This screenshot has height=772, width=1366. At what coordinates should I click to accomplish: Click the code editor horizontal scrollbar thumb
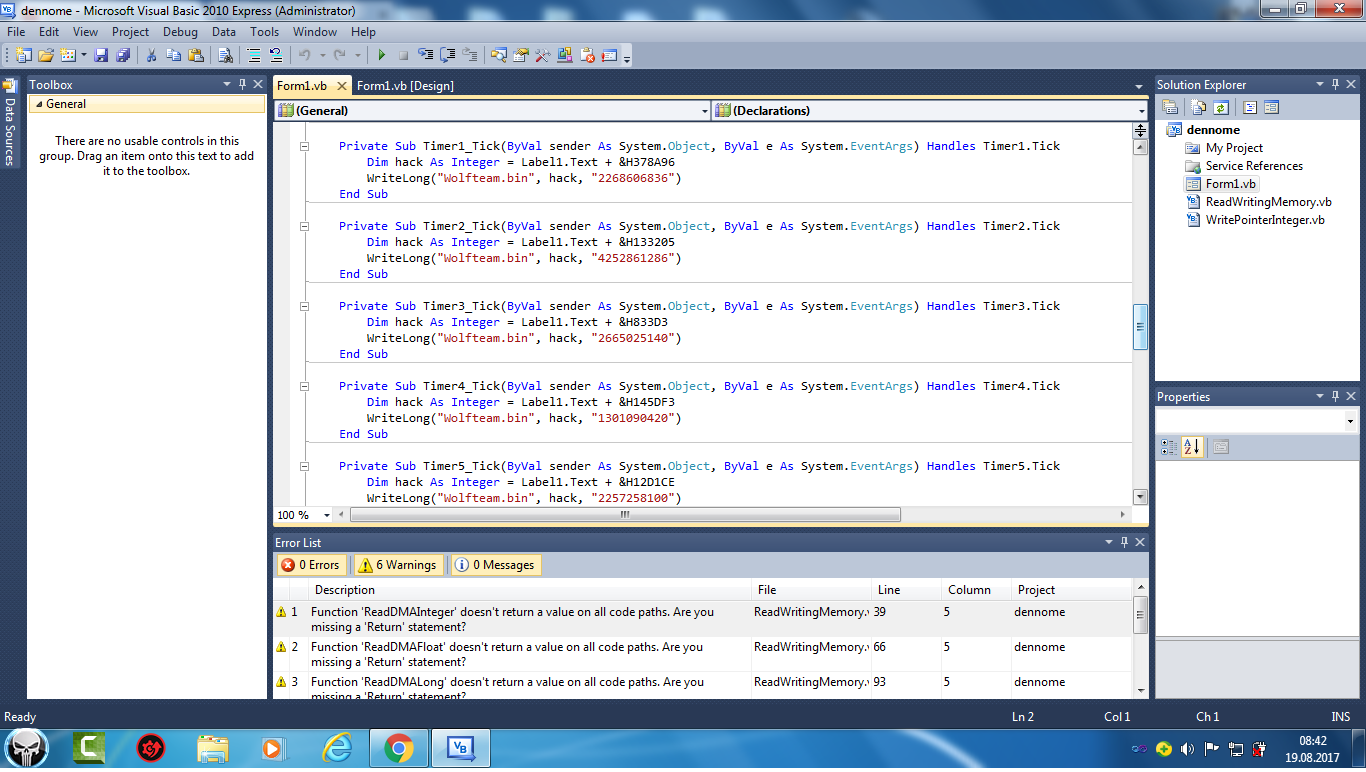point(625,515)
